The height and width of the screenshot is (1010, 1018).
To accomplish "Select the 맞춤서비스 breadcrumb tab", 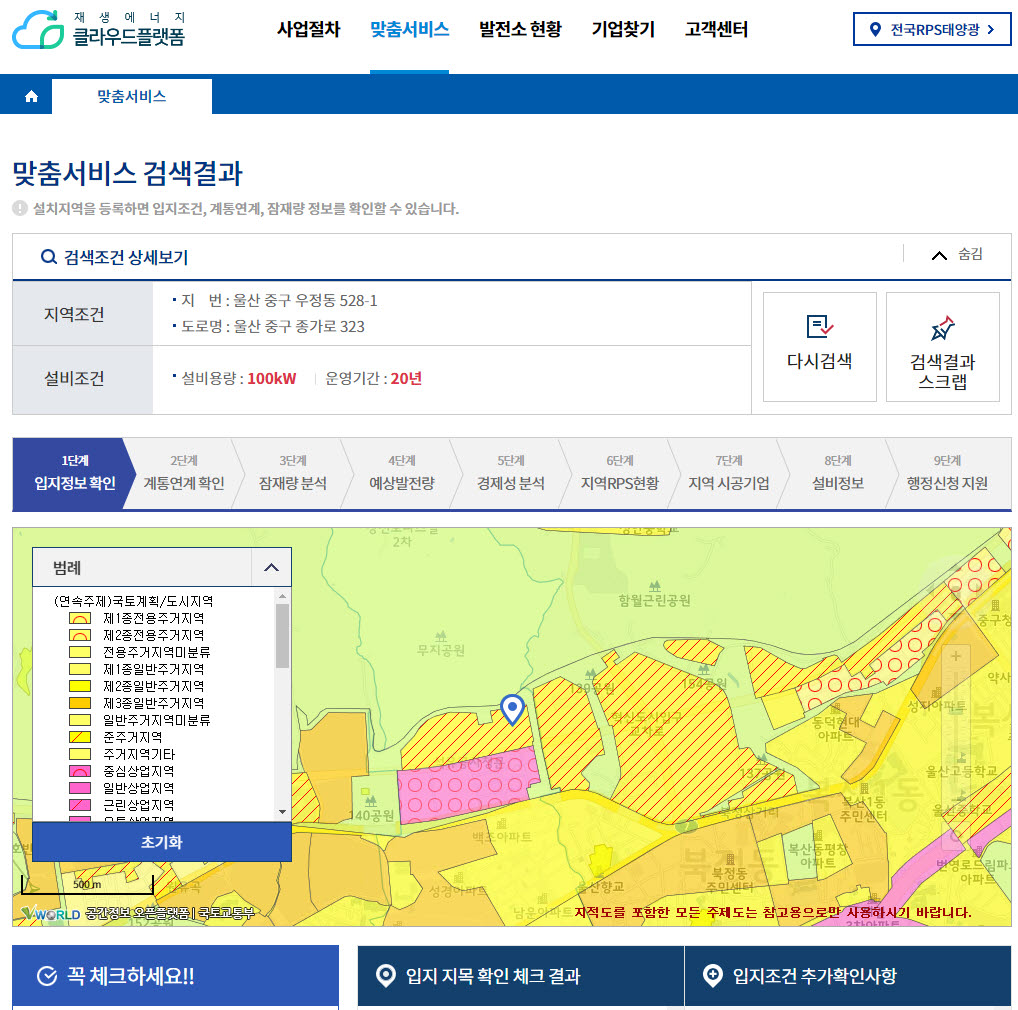I will click(132, 95).
